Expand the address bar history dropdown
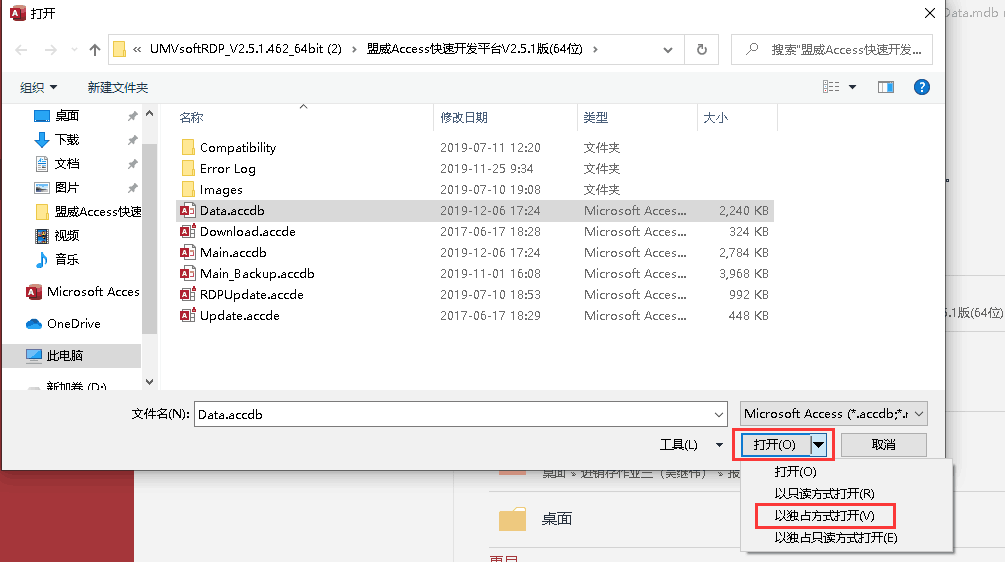 click(668, 49)
